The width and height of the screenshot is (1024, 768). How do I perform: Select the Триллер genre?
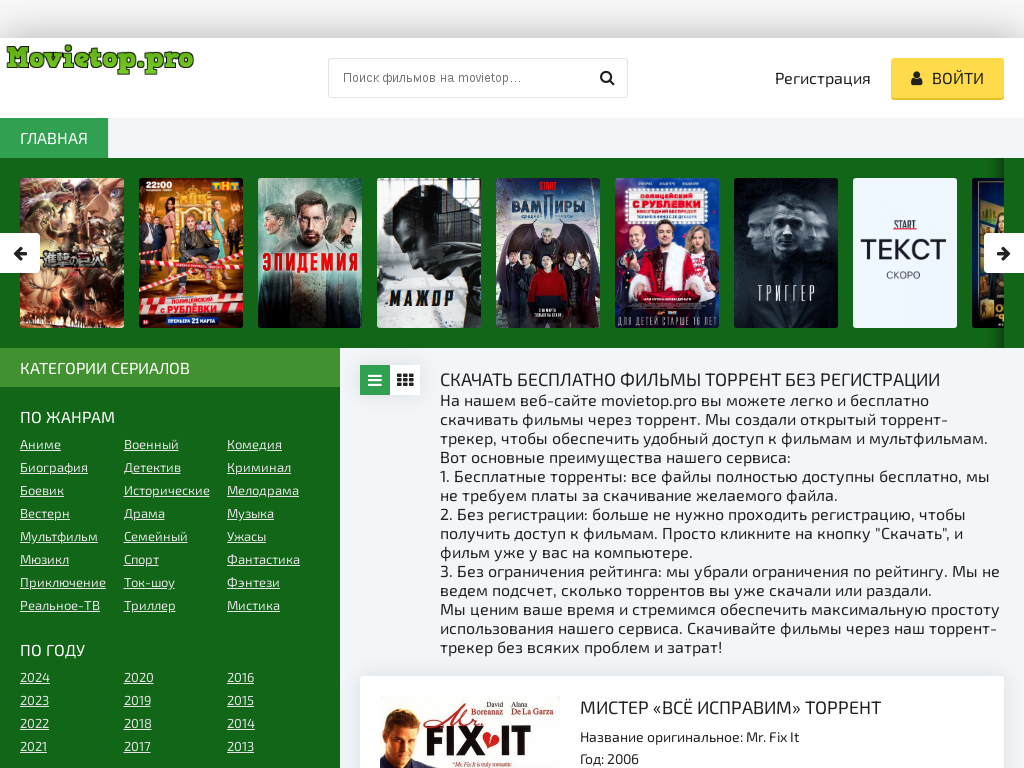click(x=150, y=605)
